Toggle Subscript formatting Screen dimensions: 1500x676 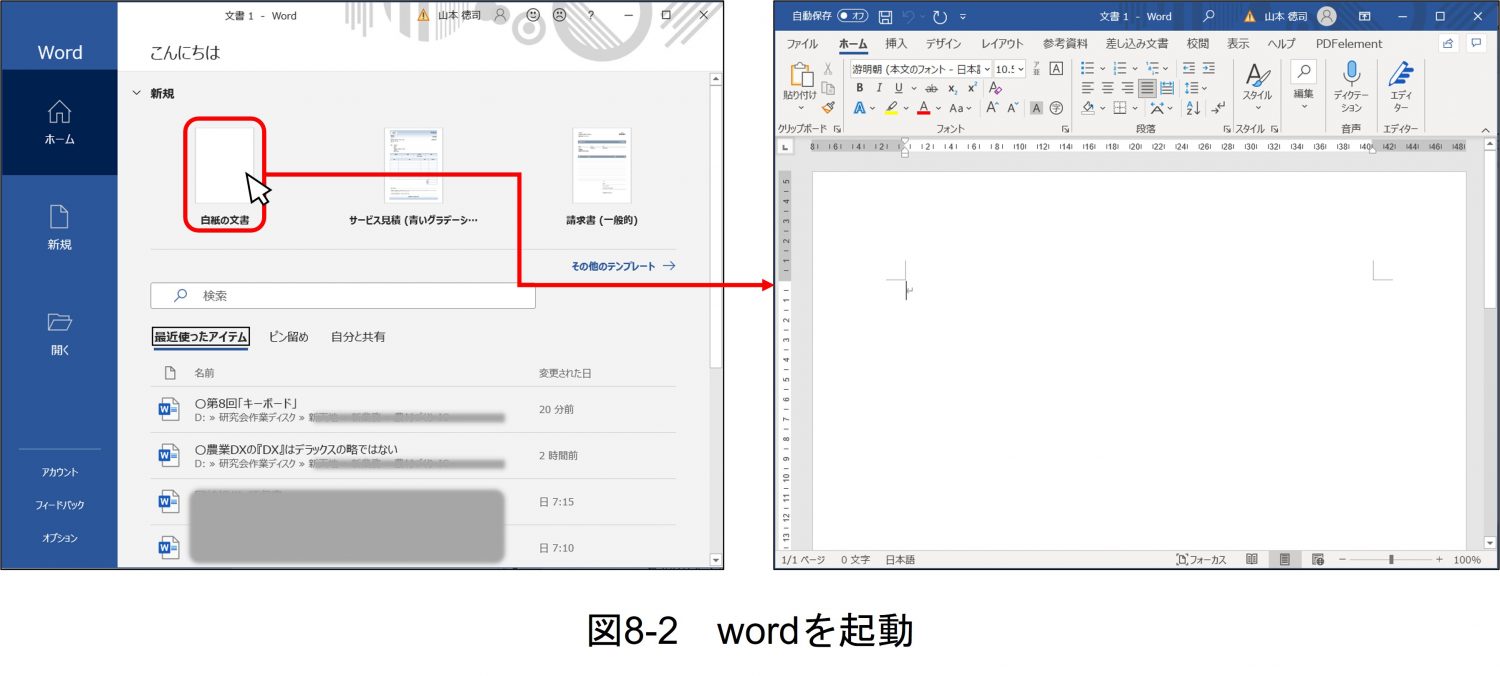[x=952, y=88]
